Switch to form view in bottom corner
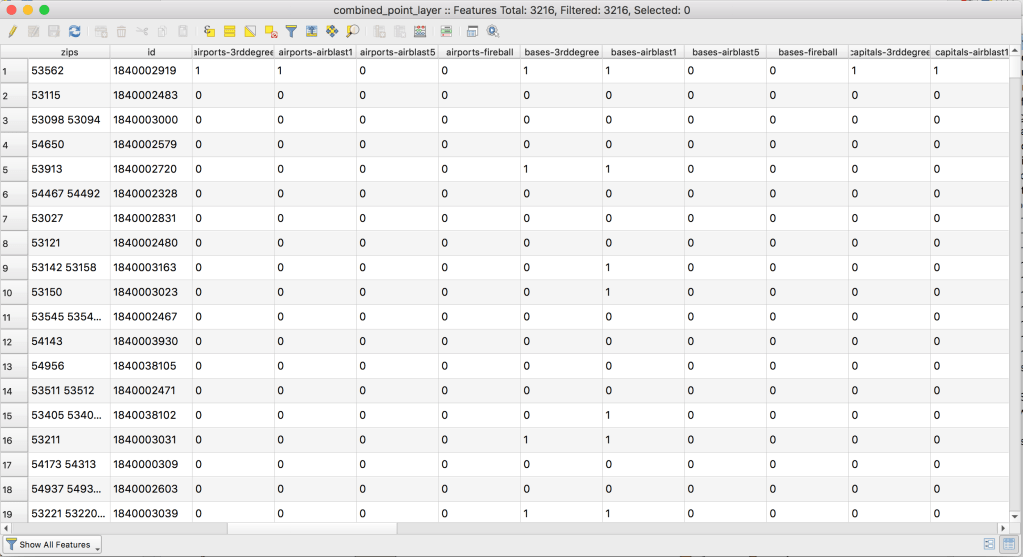Screen dimensions: 1023x557 989,544
